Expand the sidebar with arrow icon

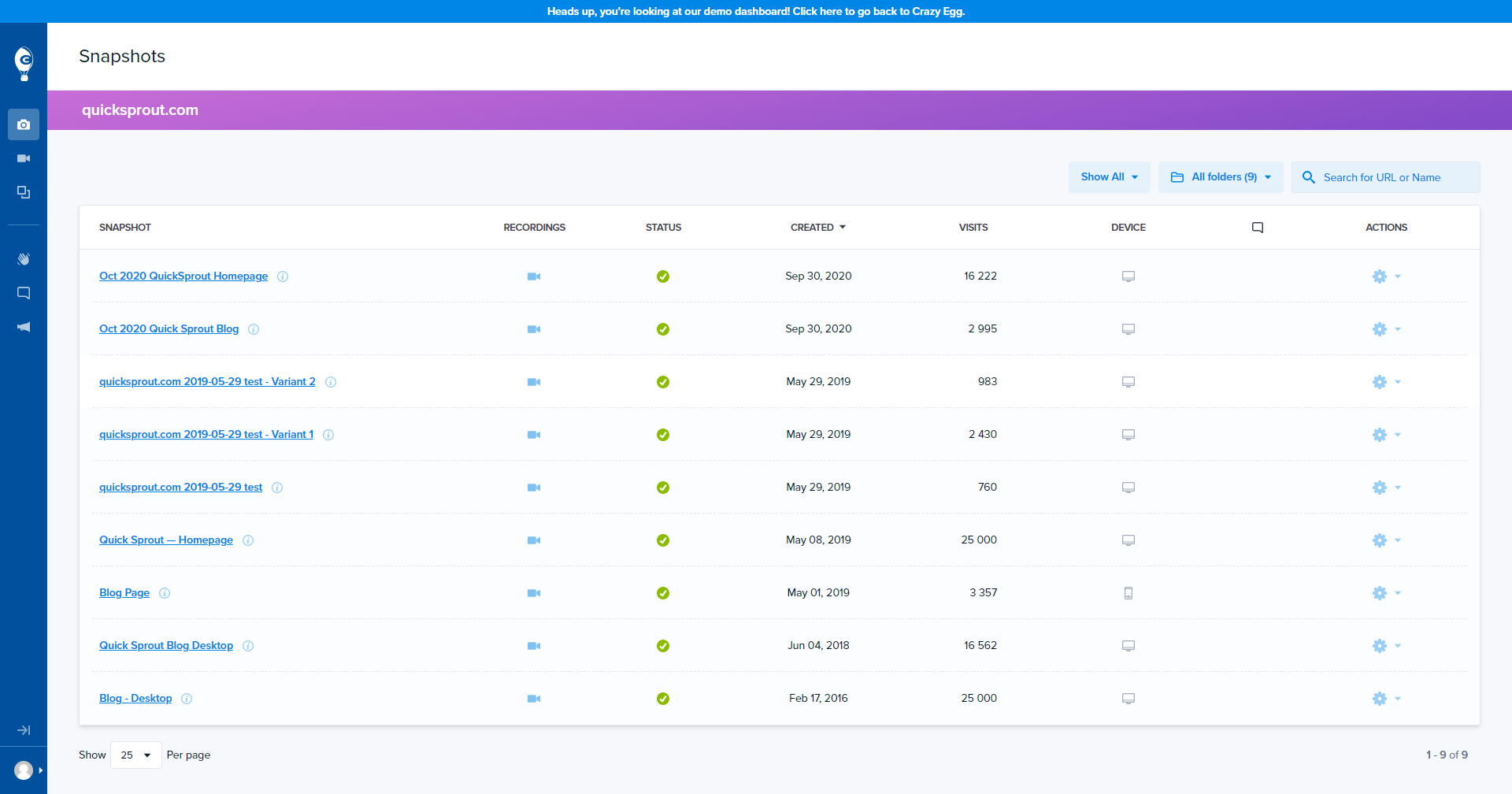(24, 730)
